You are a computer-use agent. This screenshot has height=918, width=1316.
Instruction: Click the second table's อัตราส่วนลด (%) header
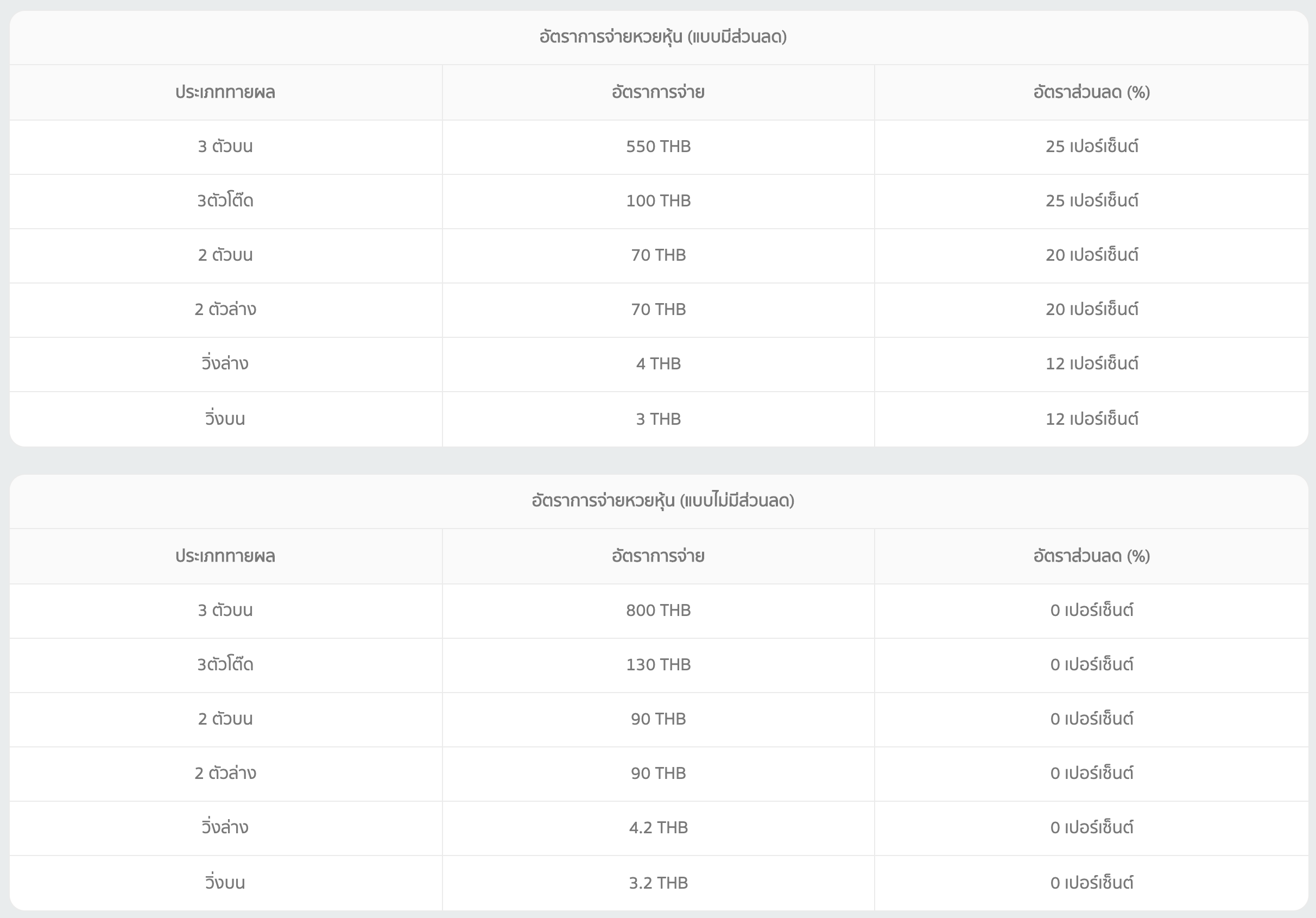(1091, 556)
